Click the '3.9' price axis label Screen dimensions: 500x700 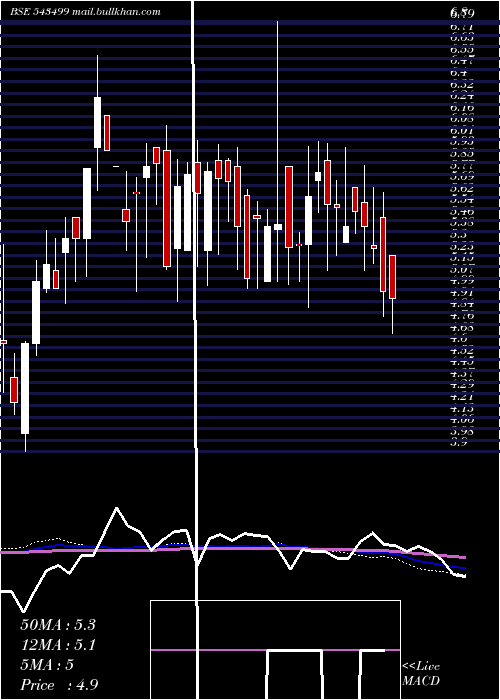458,442
